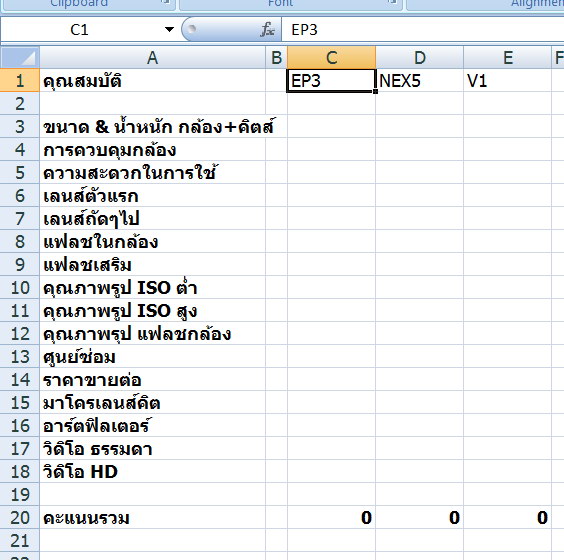This screenshot has width=564, height=560.
Task: Click cell with แฟลชเสริม
Action: (x=152, y=265)
